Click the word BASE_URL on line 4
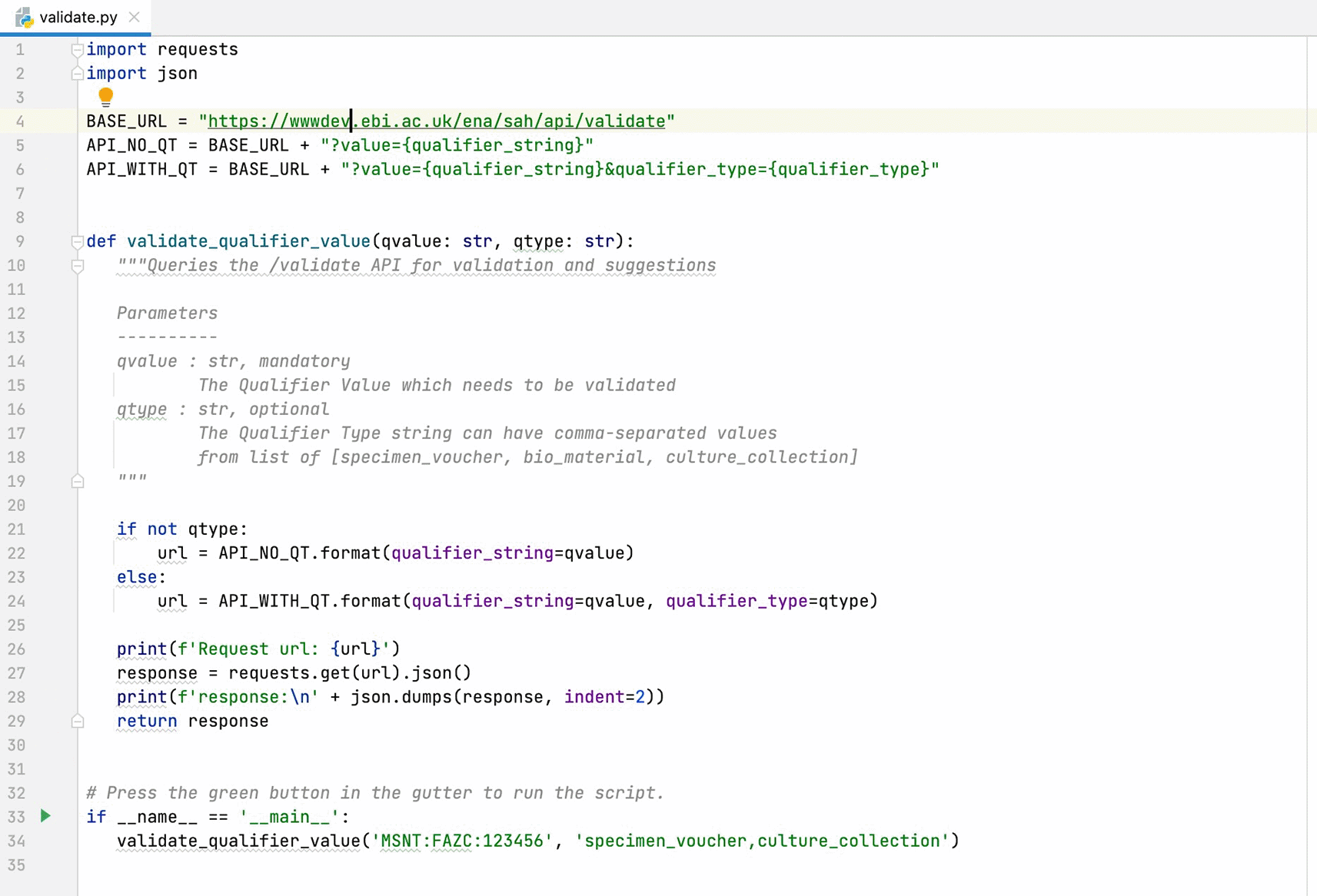This screenshot has width=1317, height=896. (126, 121)
